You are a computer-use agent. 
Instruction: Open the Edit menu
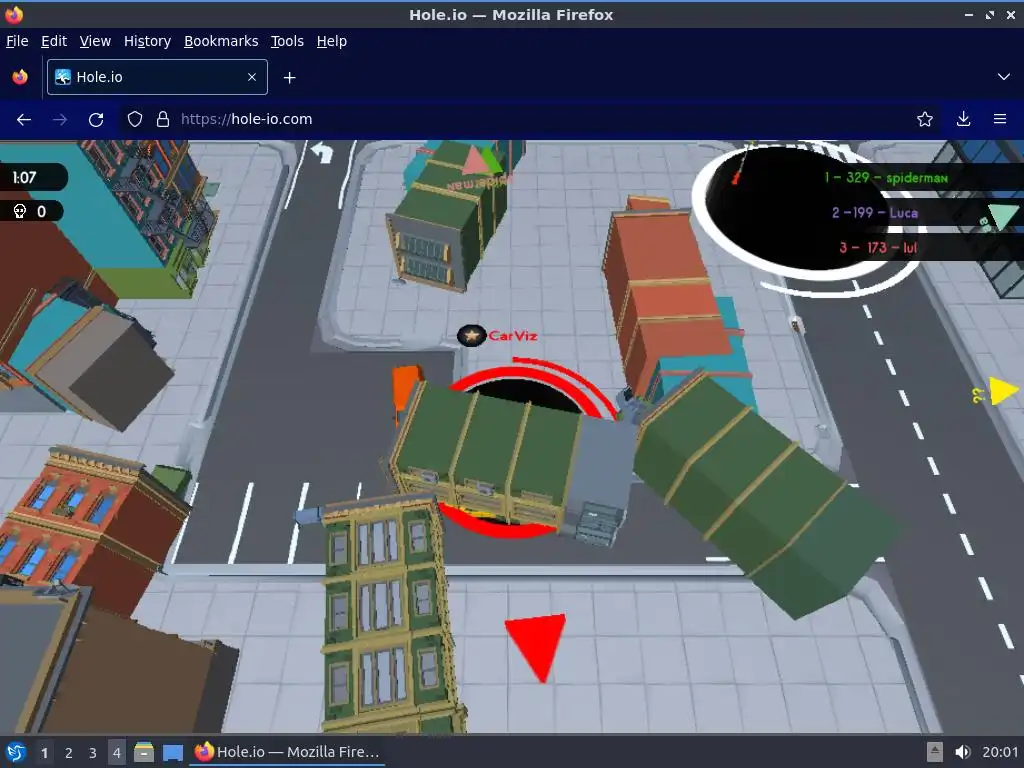pyautogui.click(x=54, y=41)
